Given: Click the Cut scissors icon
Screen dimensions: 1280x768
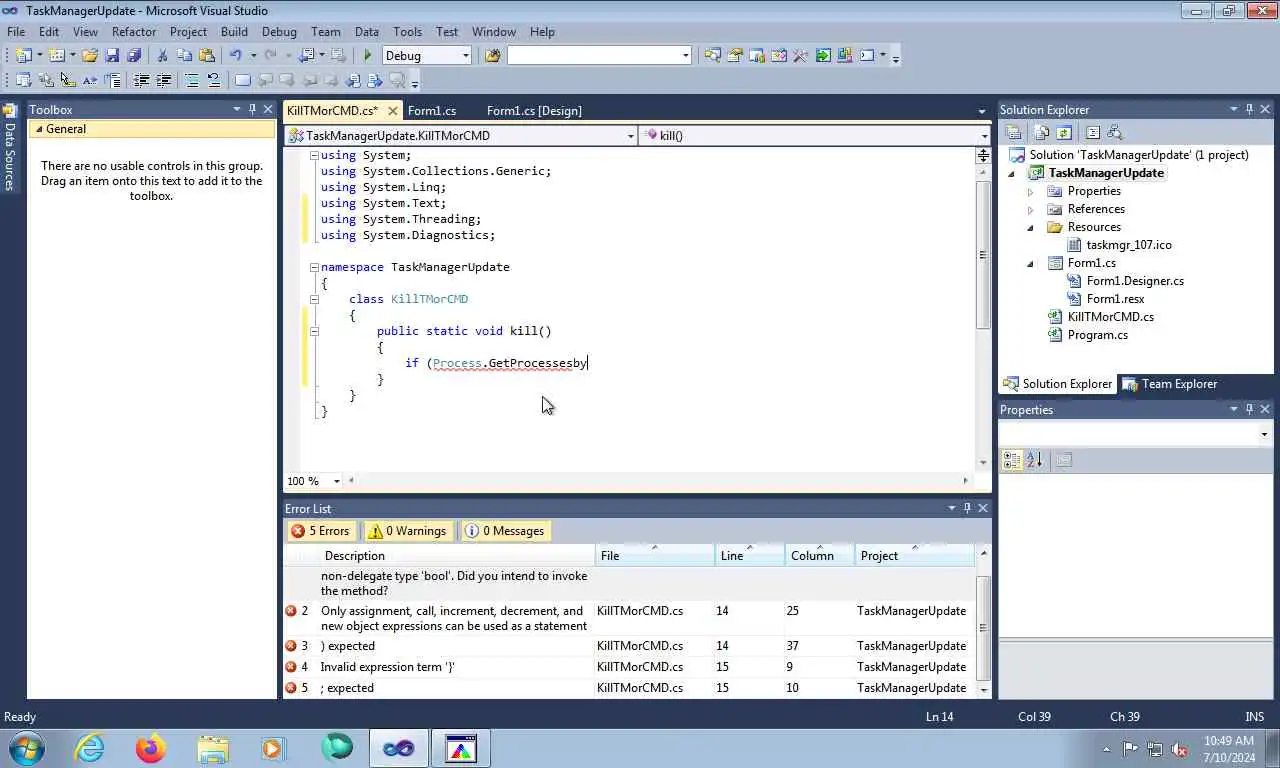Looking at the screenshot, I should click(x=162, y=55).
